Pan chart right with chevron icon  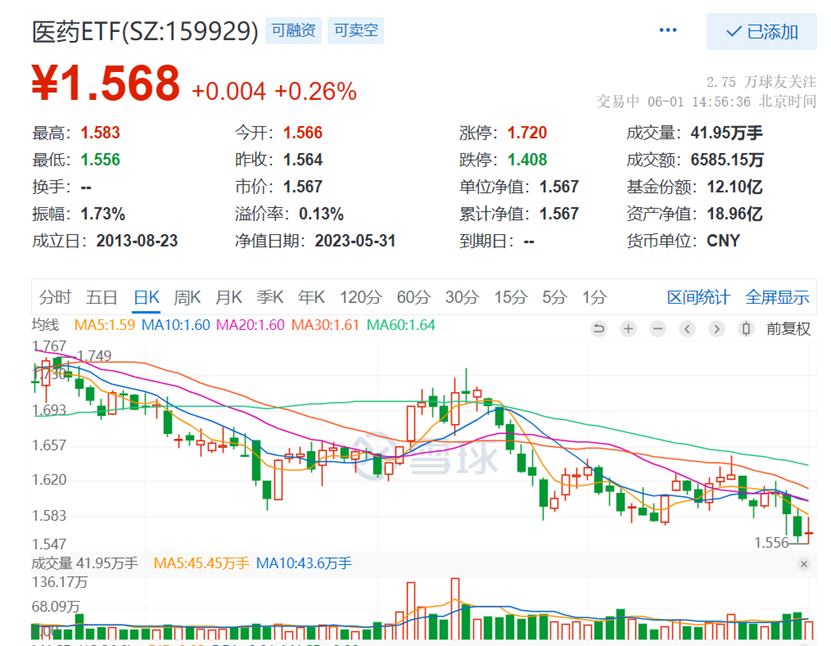717,329
